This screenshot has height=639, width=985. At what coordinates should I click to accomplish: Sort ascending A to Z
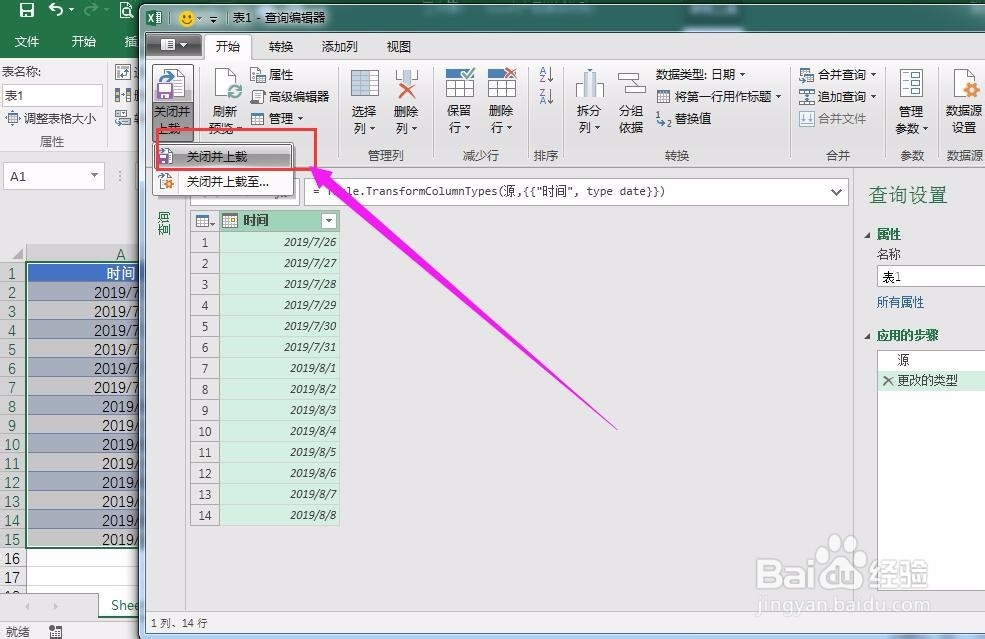546,75
